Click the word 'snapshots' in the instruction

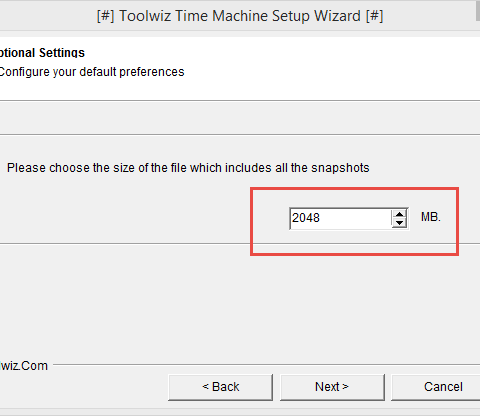(x=340, y=168)
